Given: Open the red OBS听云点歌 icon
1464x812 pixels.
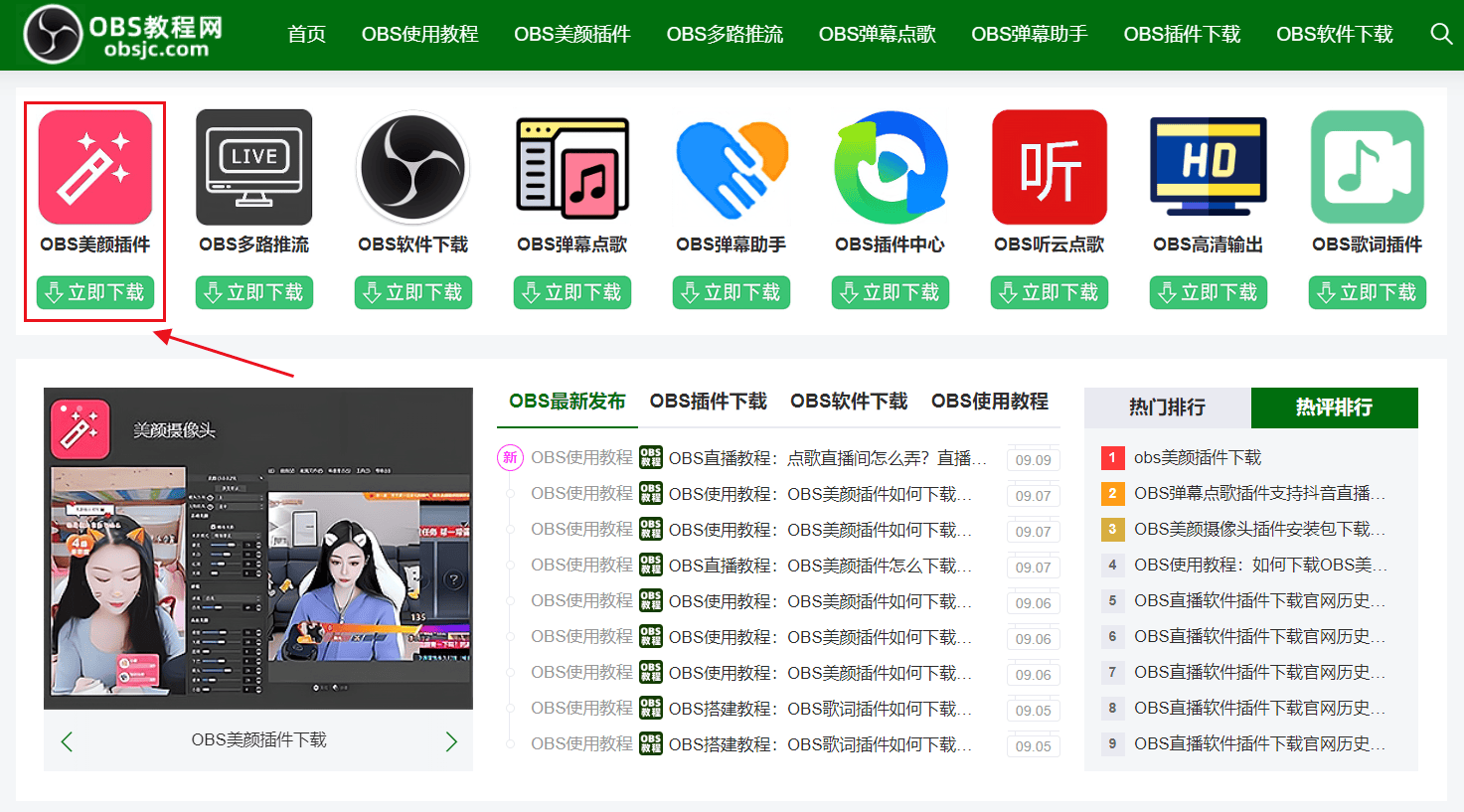Looking at the screenshot, I should click(x=1049, y=167).
